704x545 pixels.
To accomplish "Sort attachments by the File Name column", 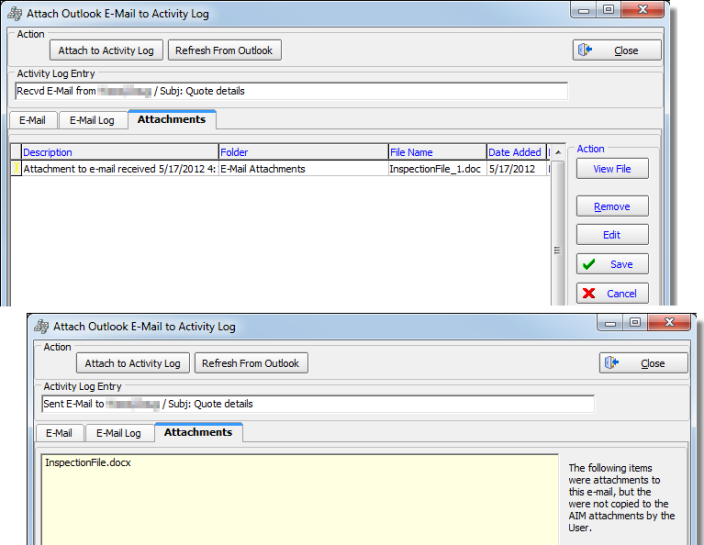I will (x=435, y=152).
